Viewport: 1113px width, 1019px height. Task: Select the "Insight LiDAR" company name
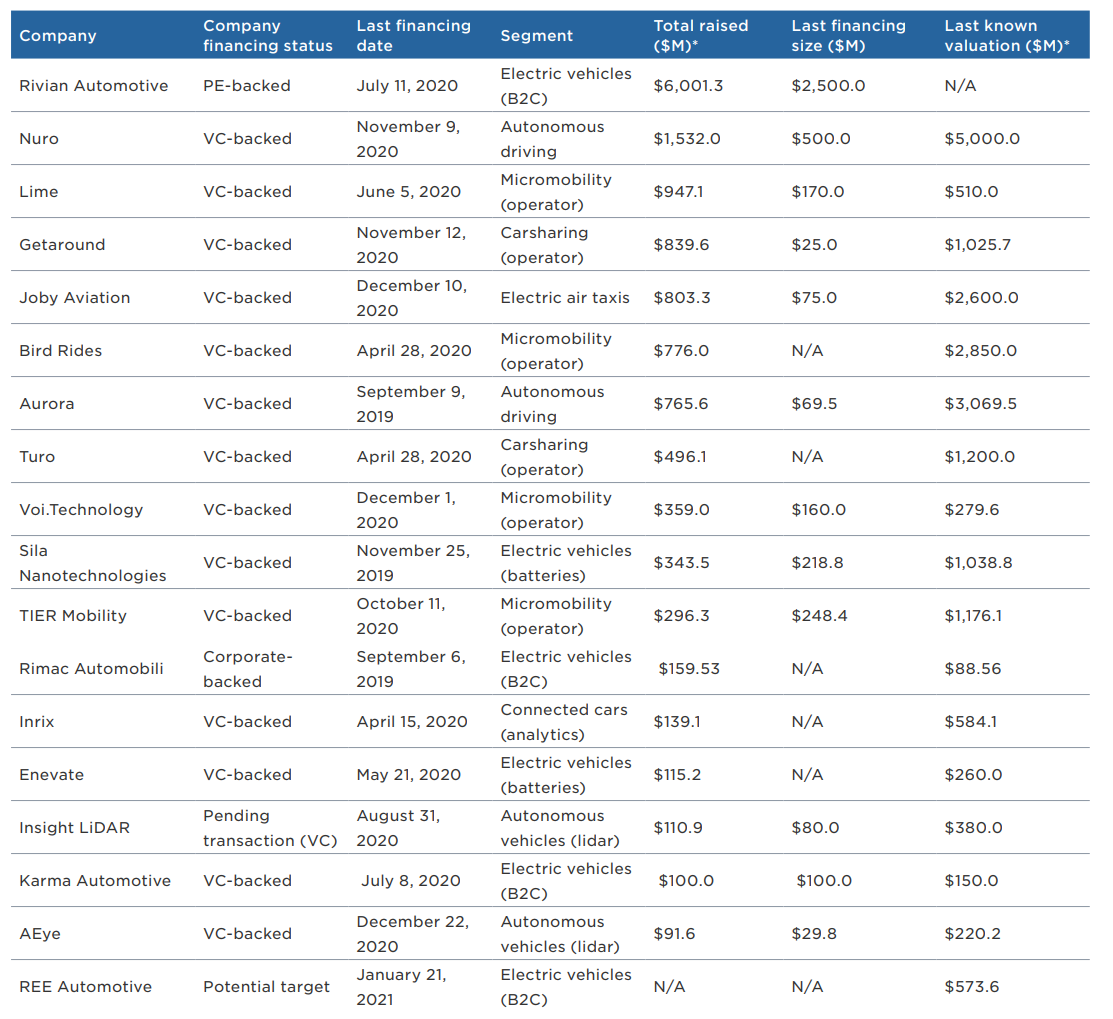pyautogui.click(x=75, y=827)
